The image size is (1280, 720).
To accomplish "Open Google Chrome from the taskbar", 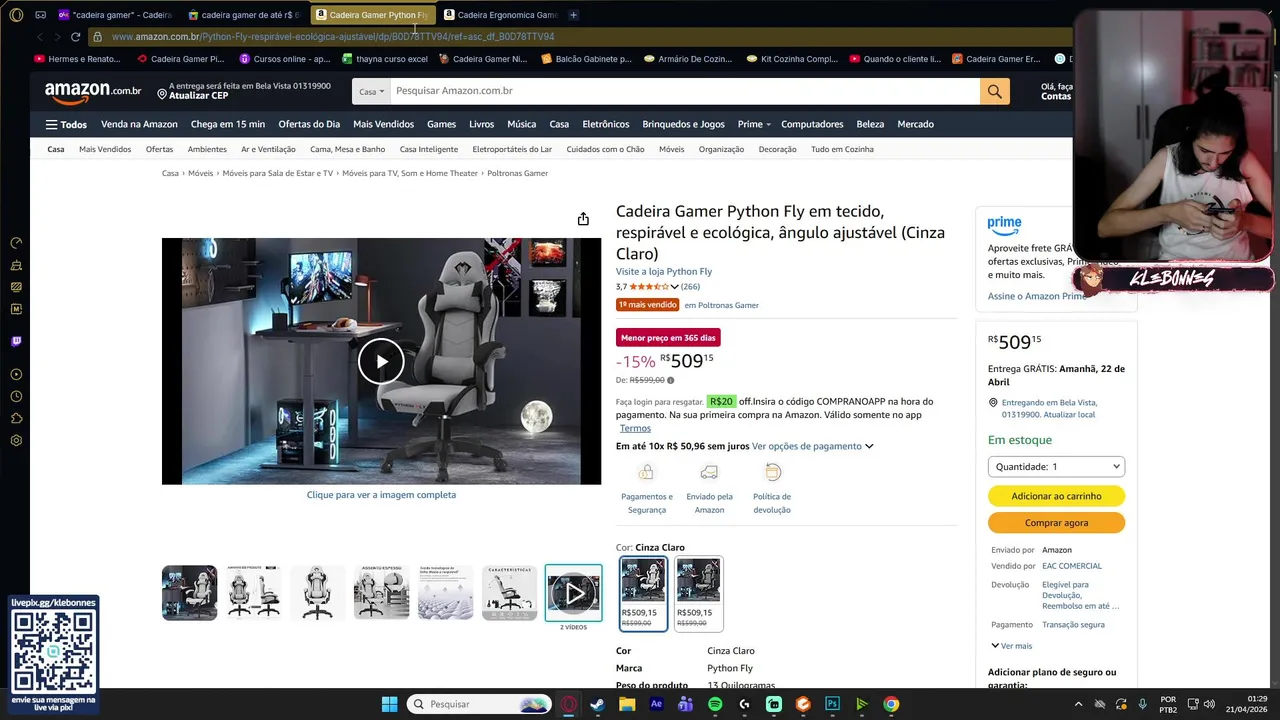I will (890, 704).
